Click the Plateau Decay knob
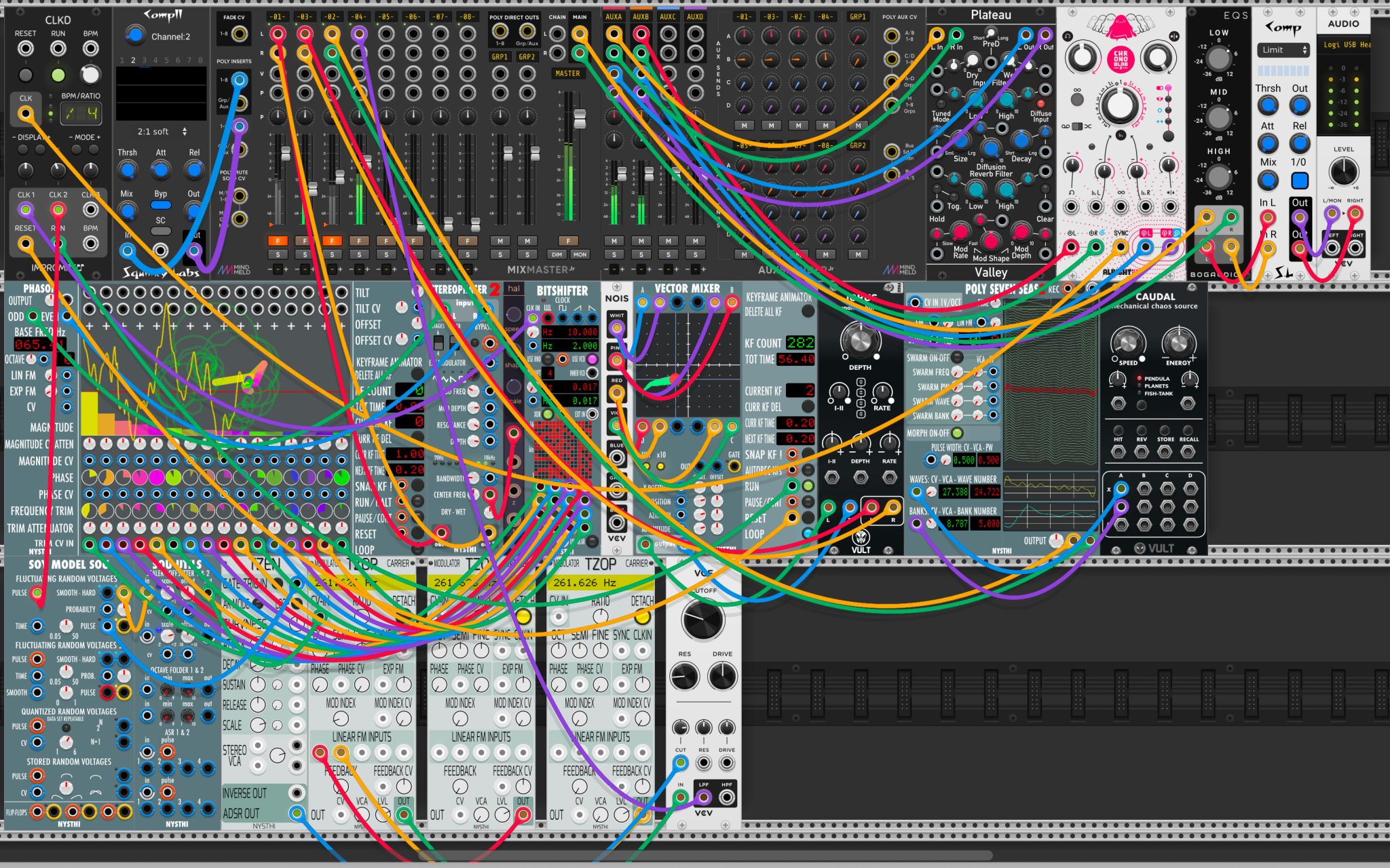The image size is (1390, 868). 1021,141
